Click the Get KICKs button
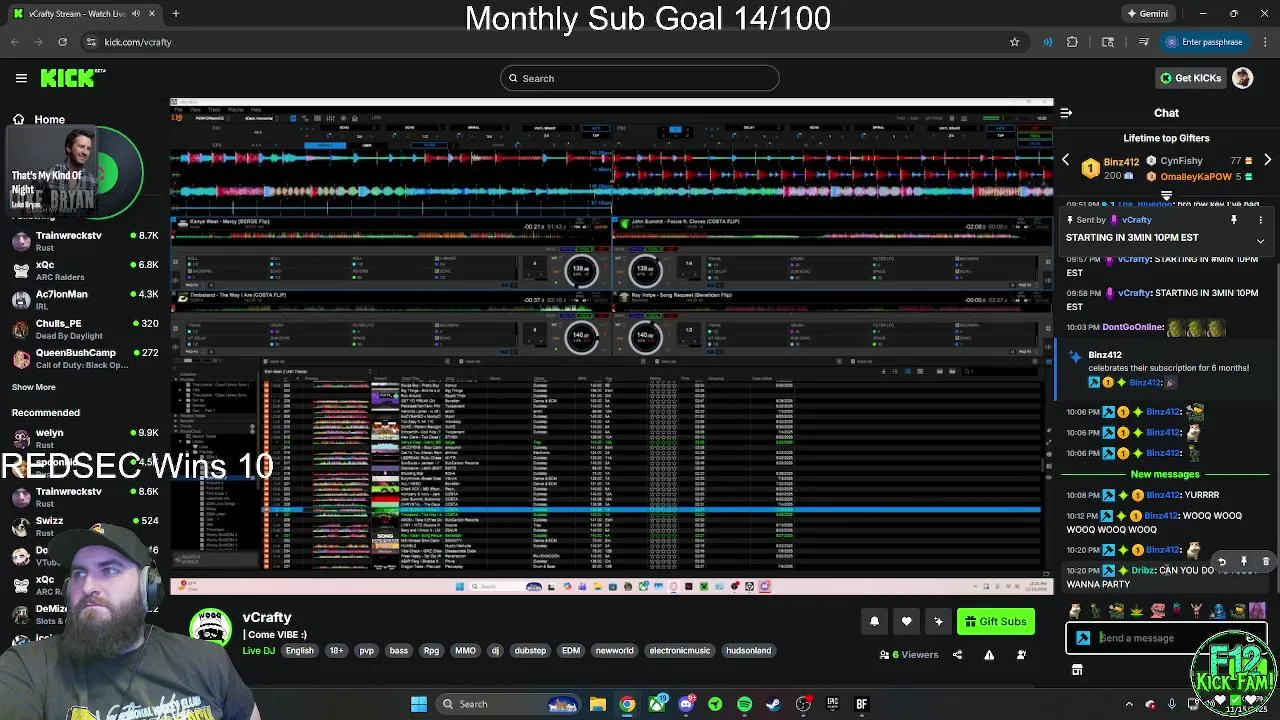Viewport: 1280px width, 720px height. pyautogui.click(x=1190, y=78)
